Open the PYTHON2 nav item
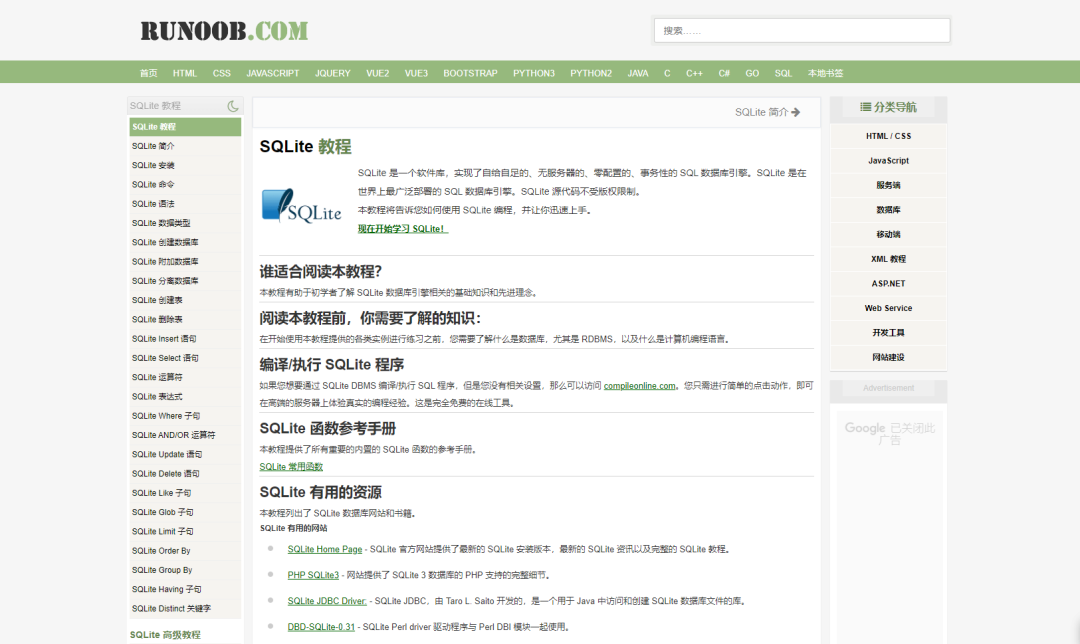Viewport: 1080px width, 644px height. tap(591, 73)
